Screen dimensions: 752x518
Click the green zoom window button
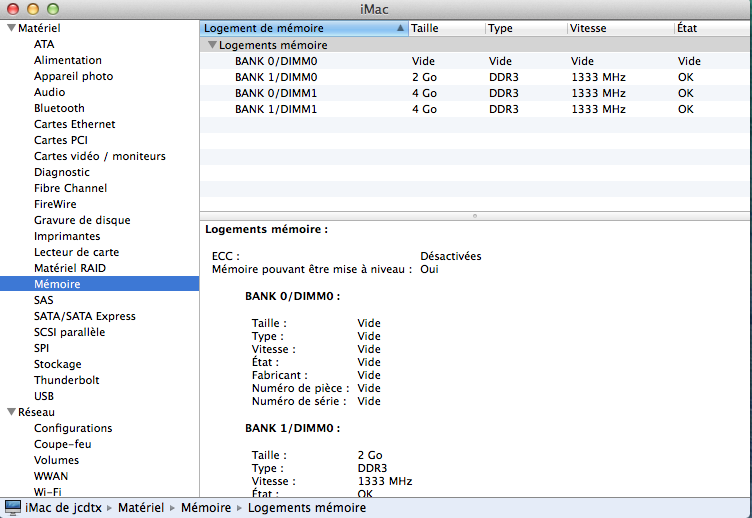click(51, 9)
